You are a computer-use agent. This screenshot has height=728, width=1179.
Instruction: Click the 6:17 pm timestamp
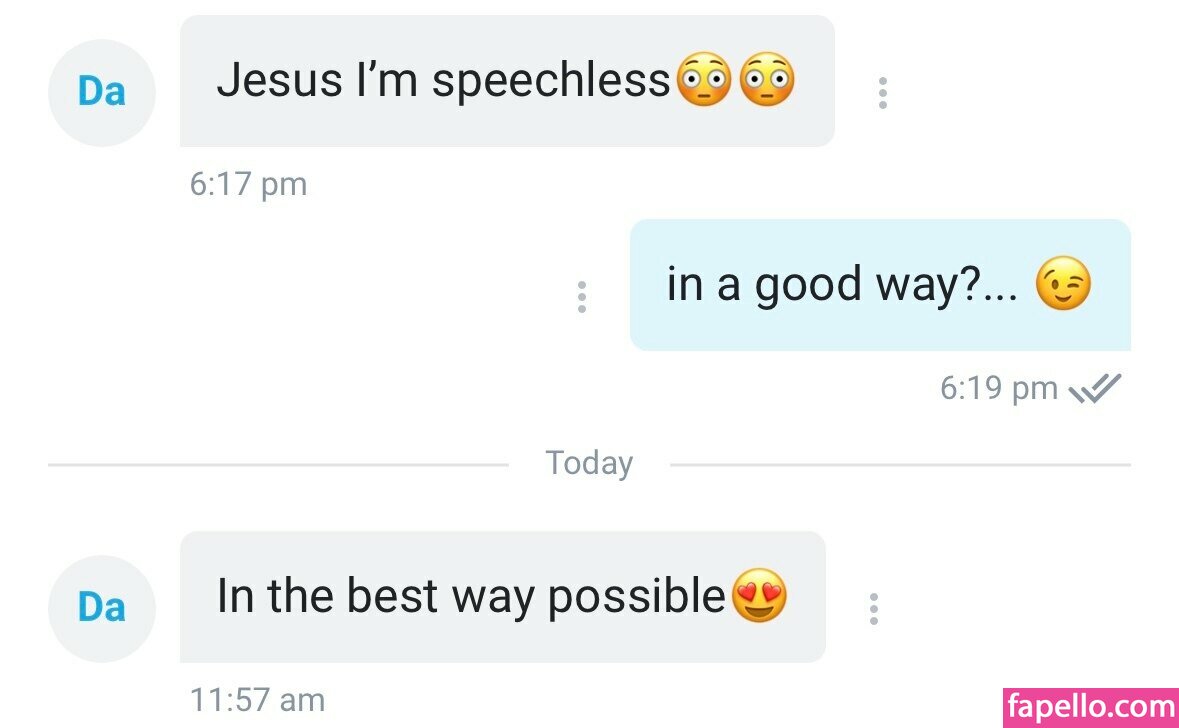248,185
